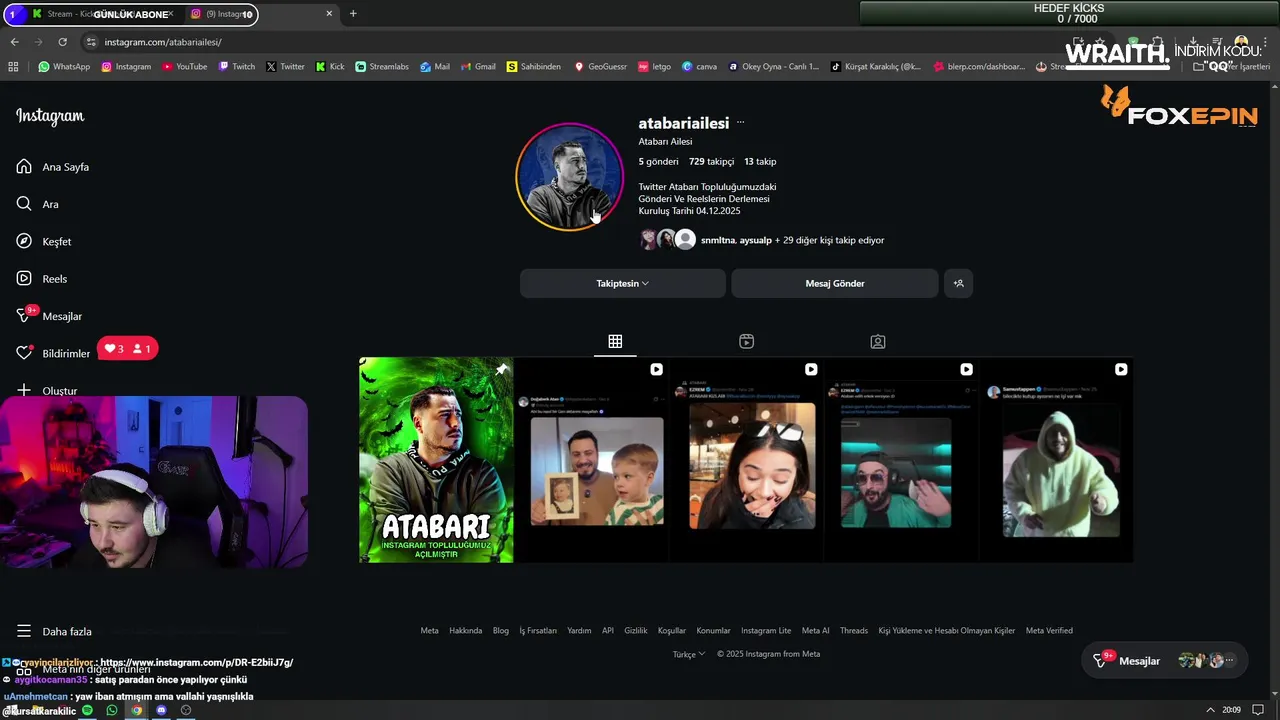Switch to the tagged photos tab icon
Screen dimensions: 1280x720
click(x=877, y=341)
